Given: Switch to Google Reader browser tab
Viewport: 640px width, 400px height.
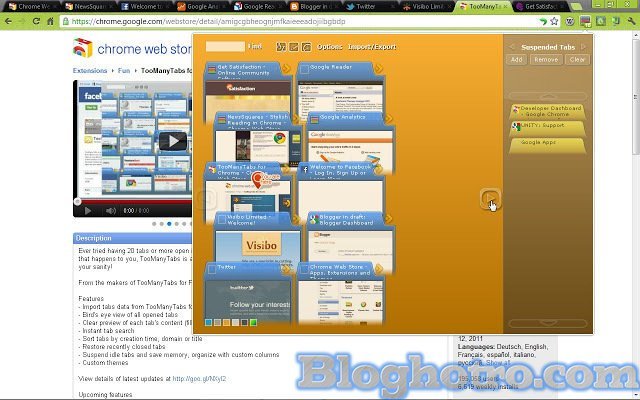Looking at the screenshot, I should tap(258, 7).
